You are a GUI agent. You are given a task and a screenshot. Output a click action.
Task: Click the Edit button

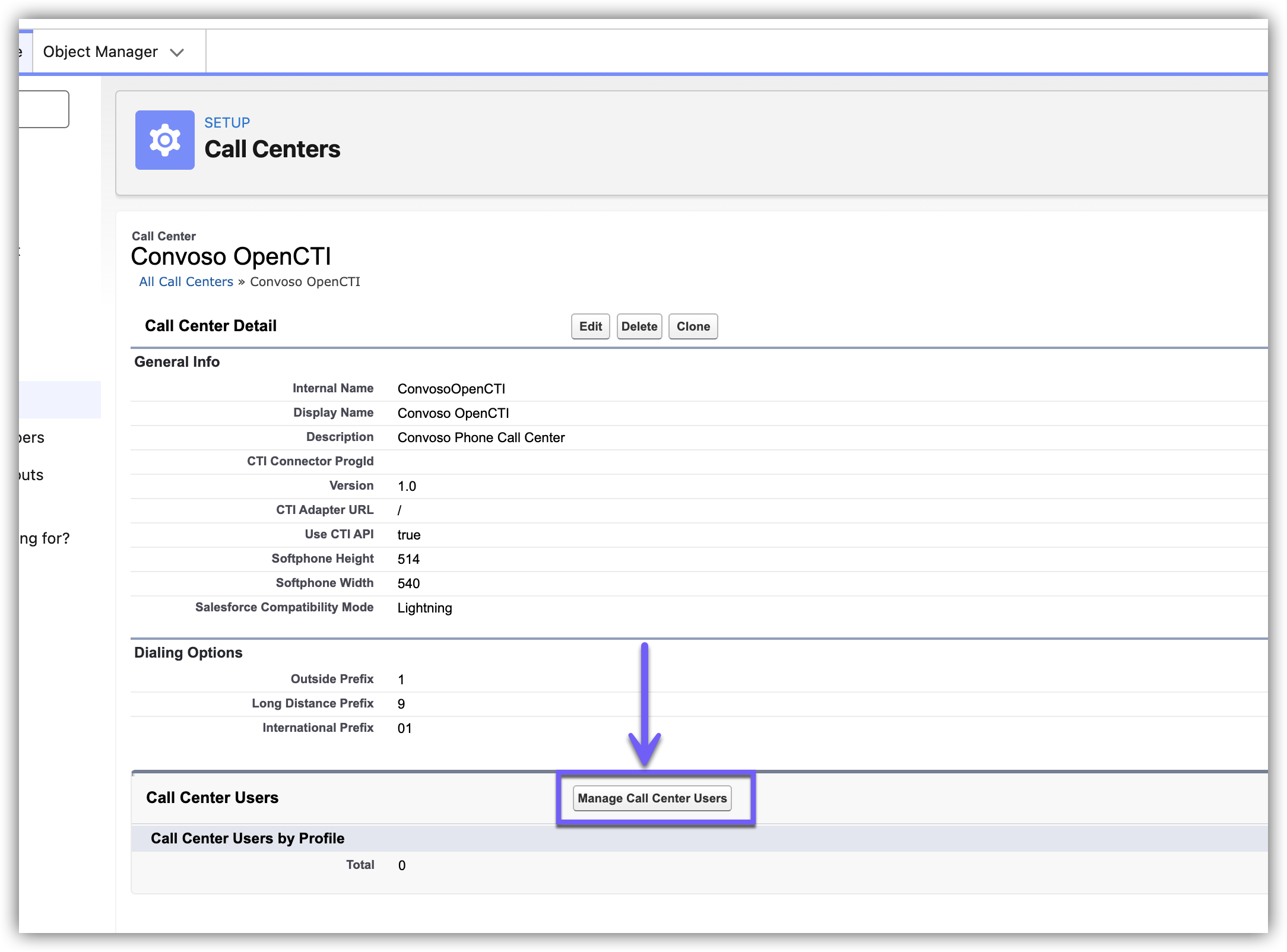[x=590, y=326]
